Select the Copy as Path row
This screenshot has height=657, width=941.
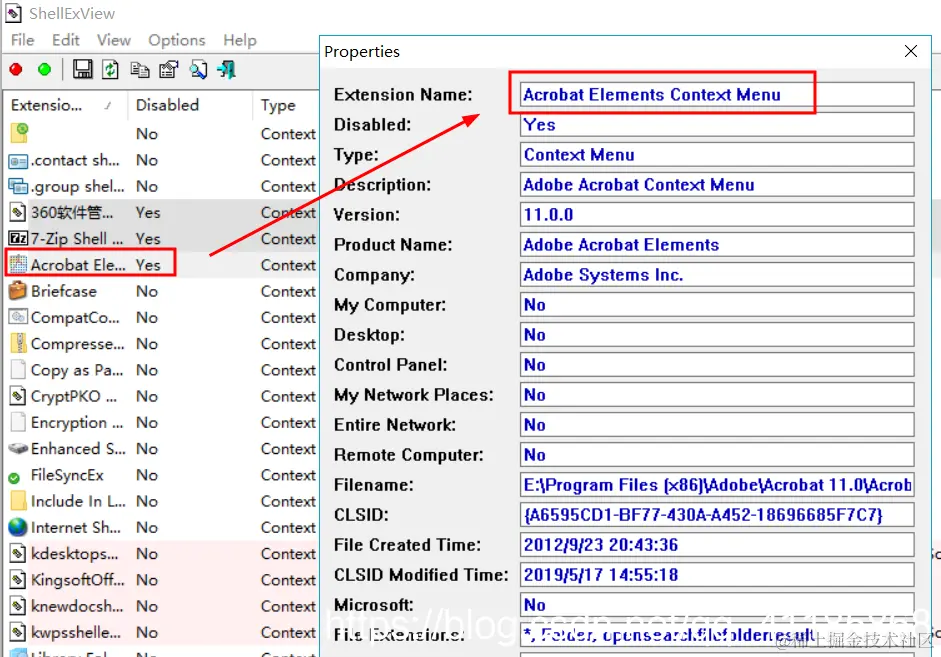click(x=162, y=370)
